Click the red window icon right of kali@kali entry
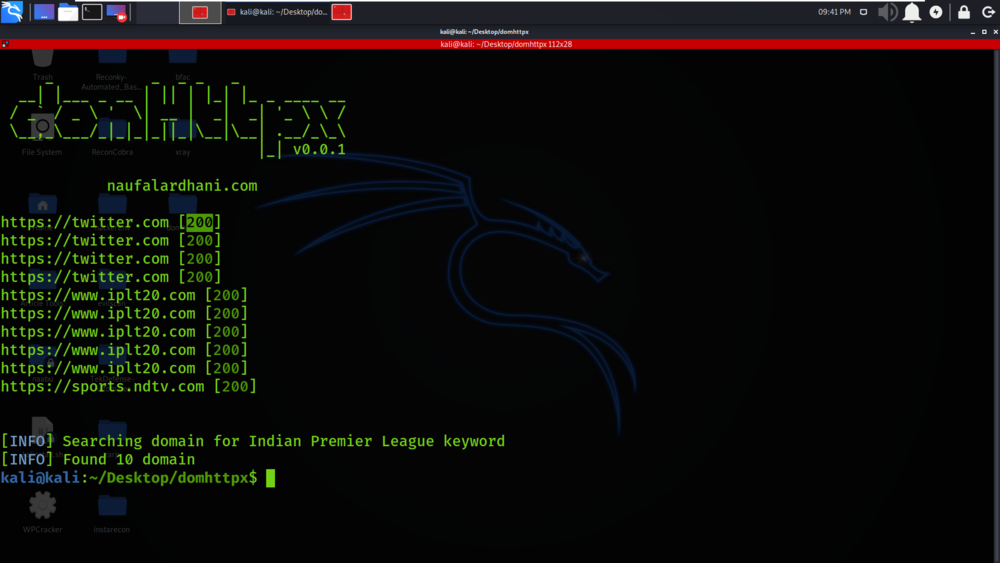Screen dimensions: 1000x563 coord(342,12)
